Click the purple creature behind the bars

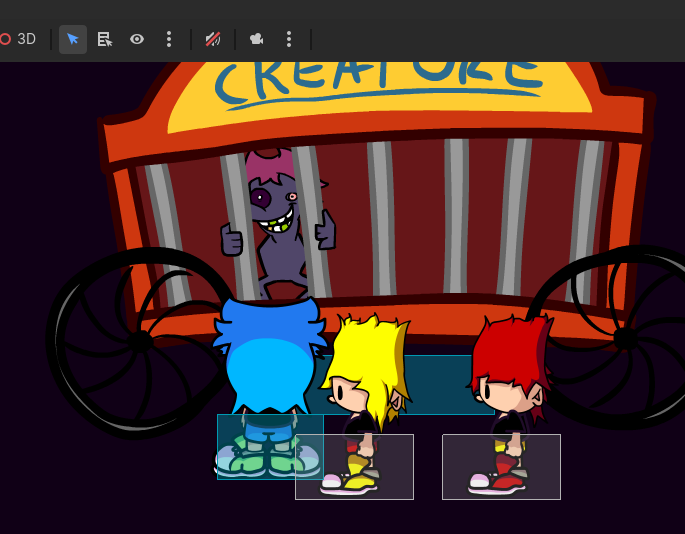(x=278, y=223)
